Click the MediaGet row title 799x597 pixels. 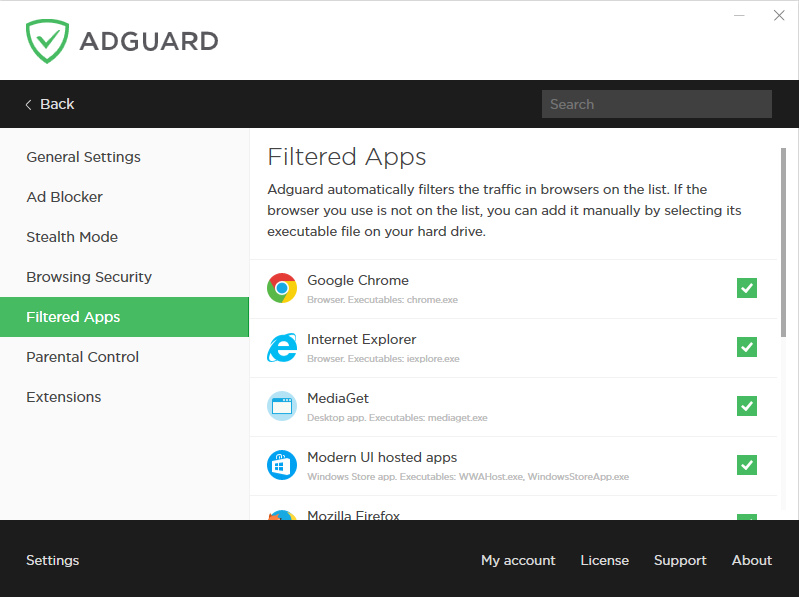click(x=338, y=398)
